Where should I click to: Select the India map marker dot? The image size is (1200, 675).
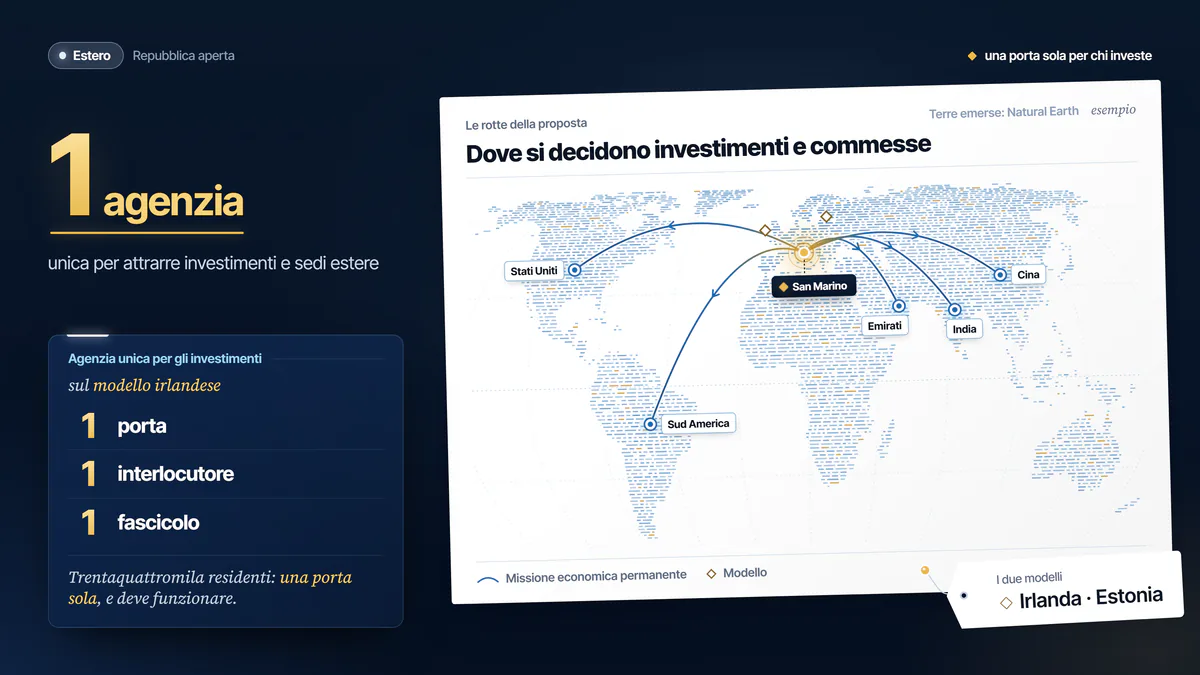click(x=955, y=310)
